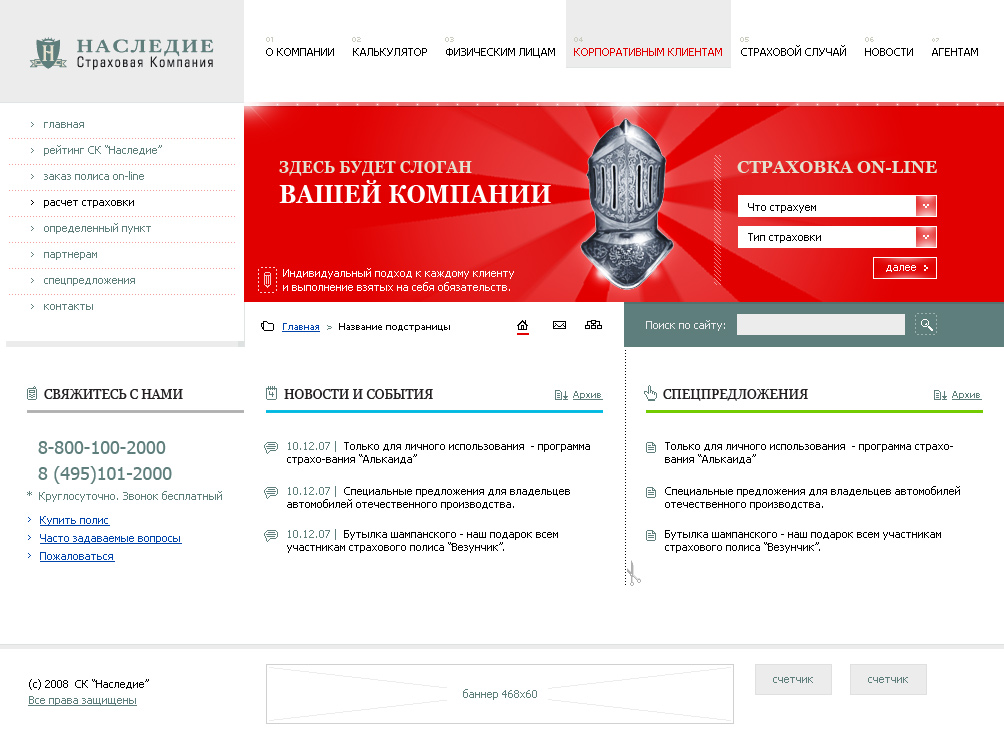Click the magnifier icon to run a search
Screen dimensions: 1004x740
tap(925, 324)
